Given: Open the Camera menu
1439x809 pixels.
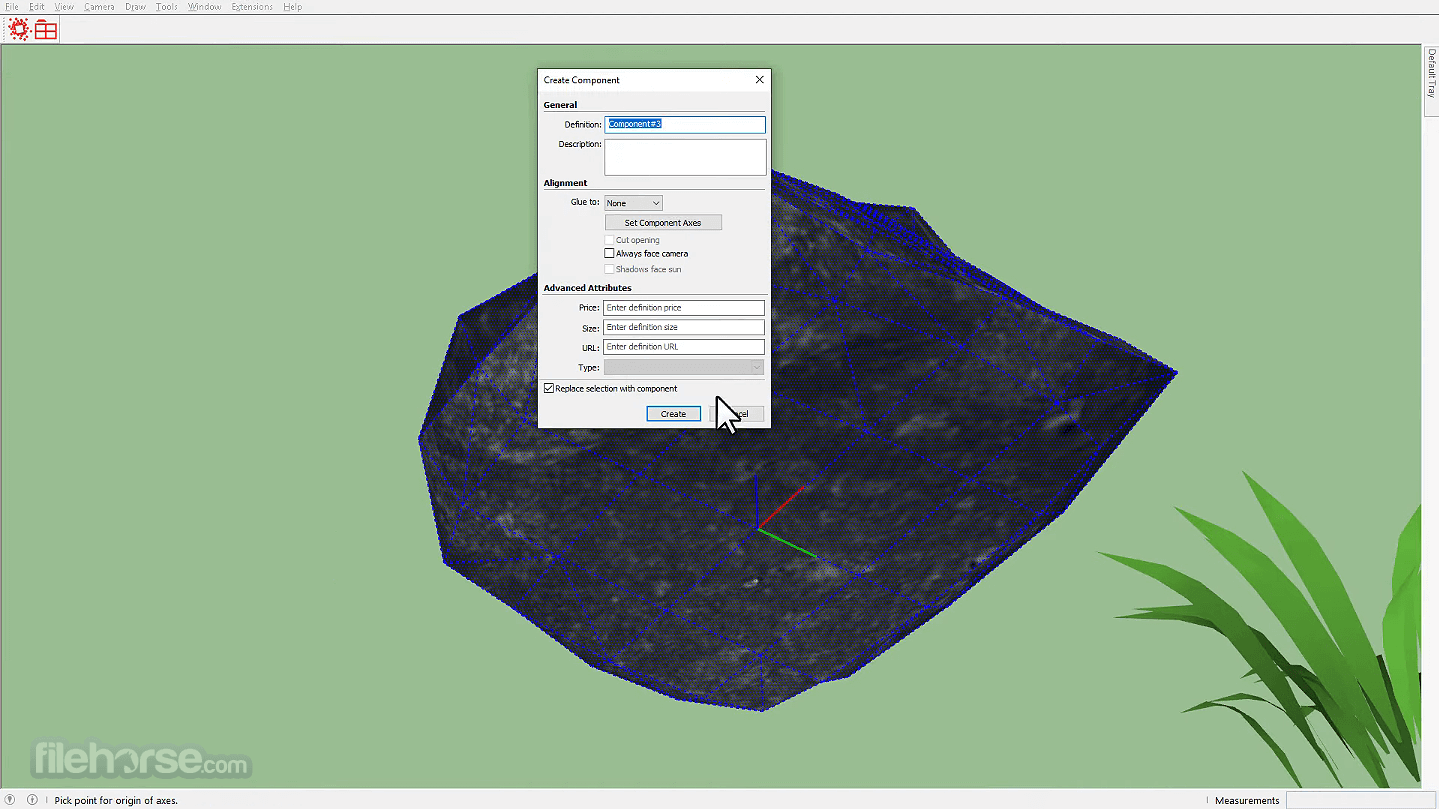Looking at the screenshot, I should click(99, 7).
